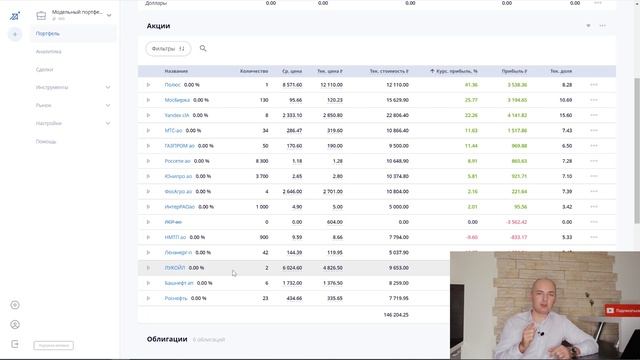
Task: Open three-dot menu for Yandex clA row
Action: [594, 115]
